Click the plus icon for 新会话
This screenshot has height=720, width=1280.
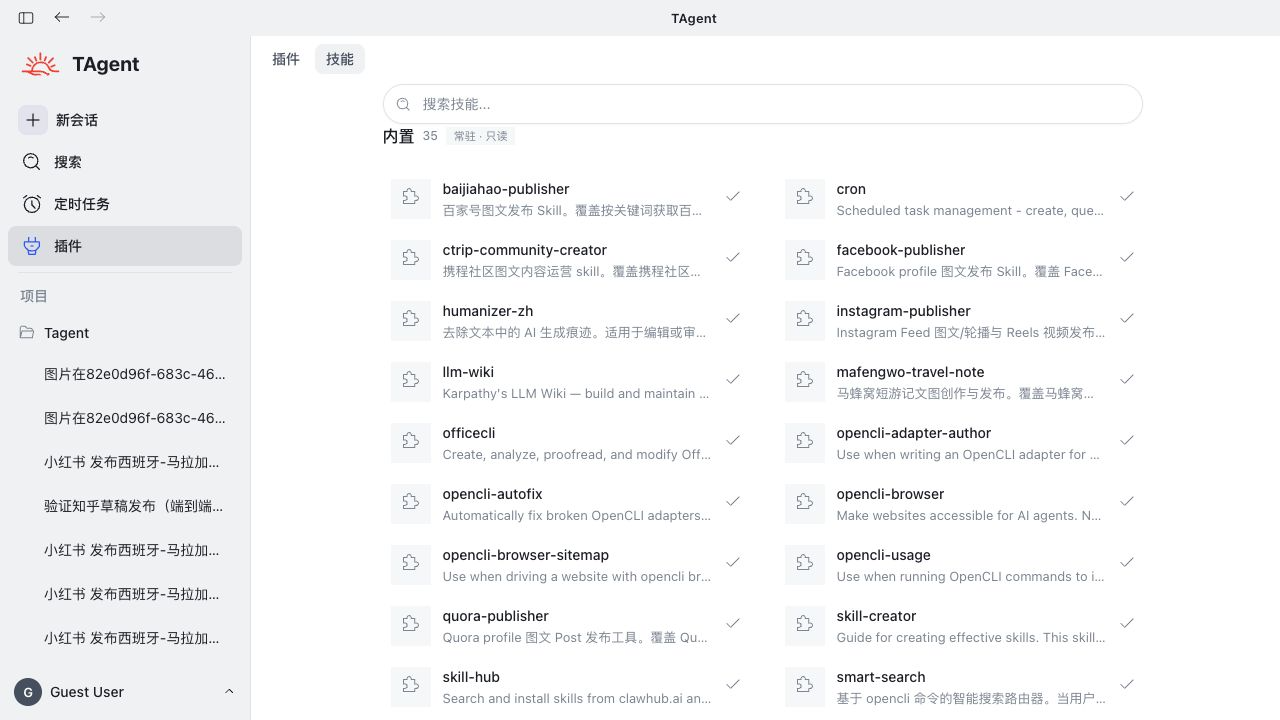(33, 120)
